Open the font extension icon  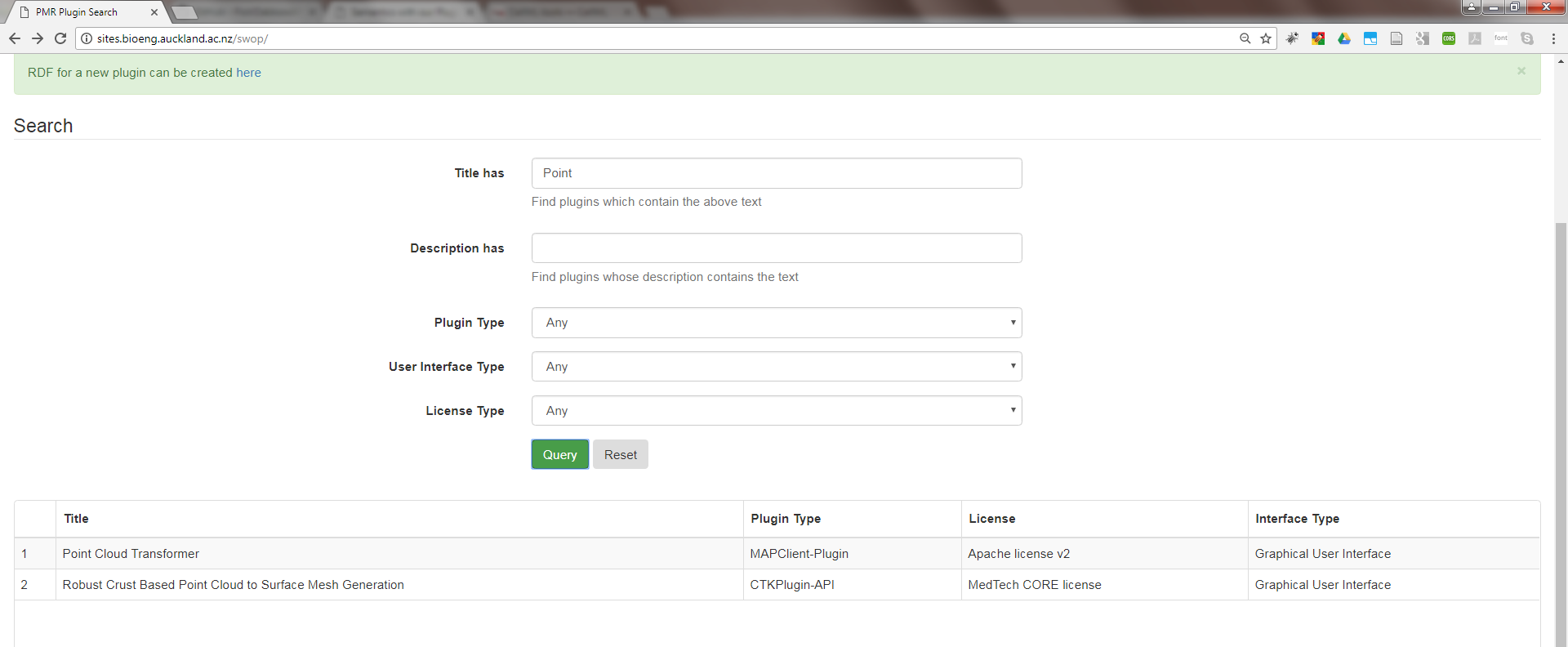[1501, 38]
